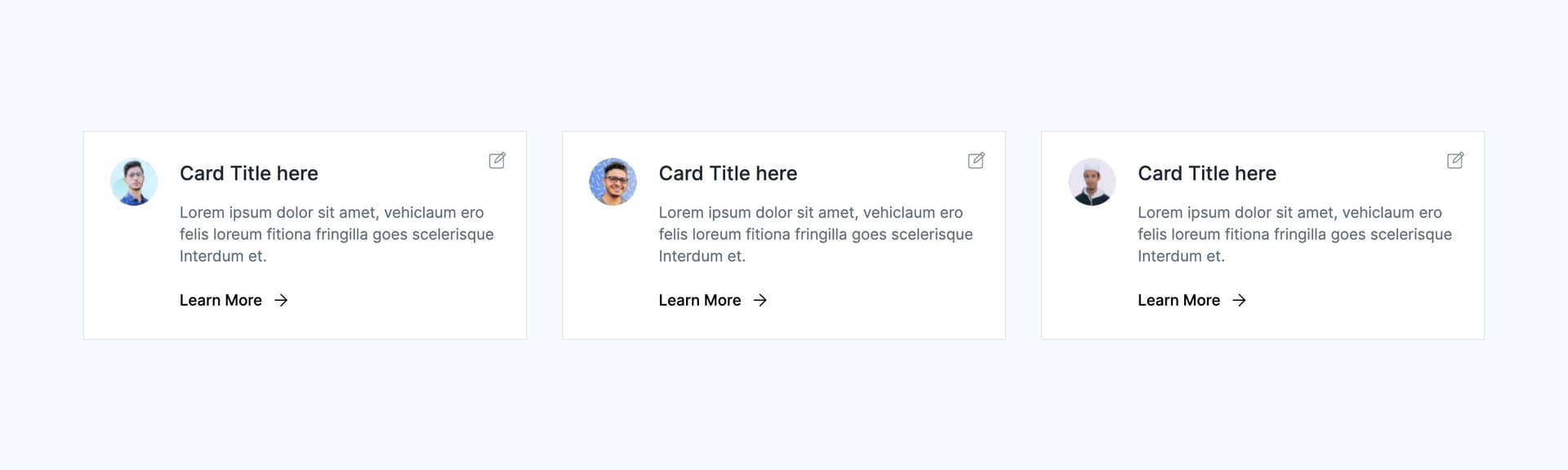Click the third card's 'Card Title here' heading
Viewport: 1568px width, 470px height.
pos(1207,173)
